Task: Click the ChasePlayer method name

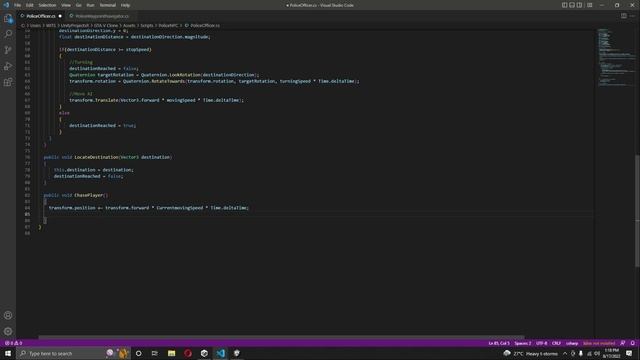Action: tap(89, 195)
